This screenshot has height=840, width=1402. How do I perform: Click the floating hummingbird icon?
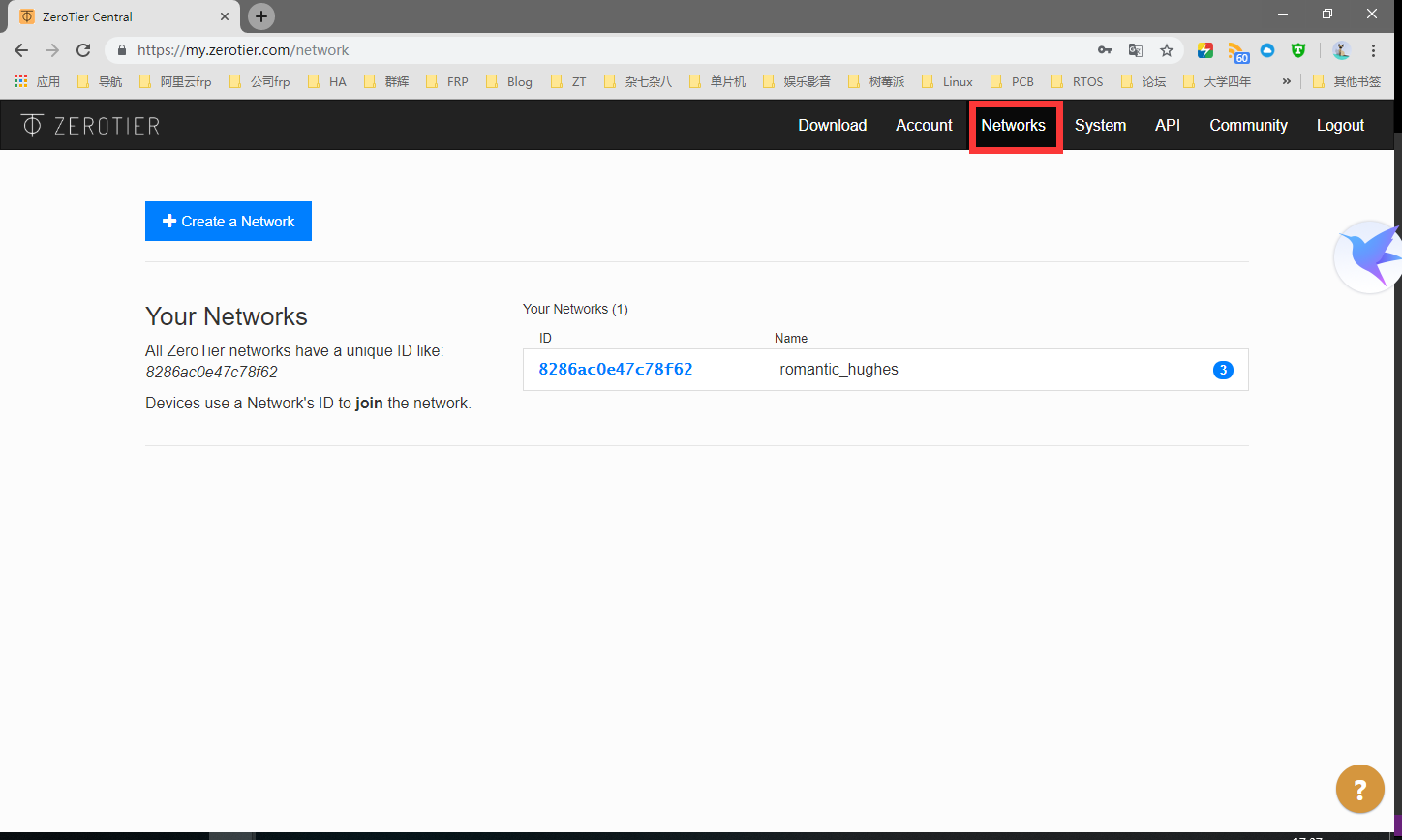[x=1367, y=257]
